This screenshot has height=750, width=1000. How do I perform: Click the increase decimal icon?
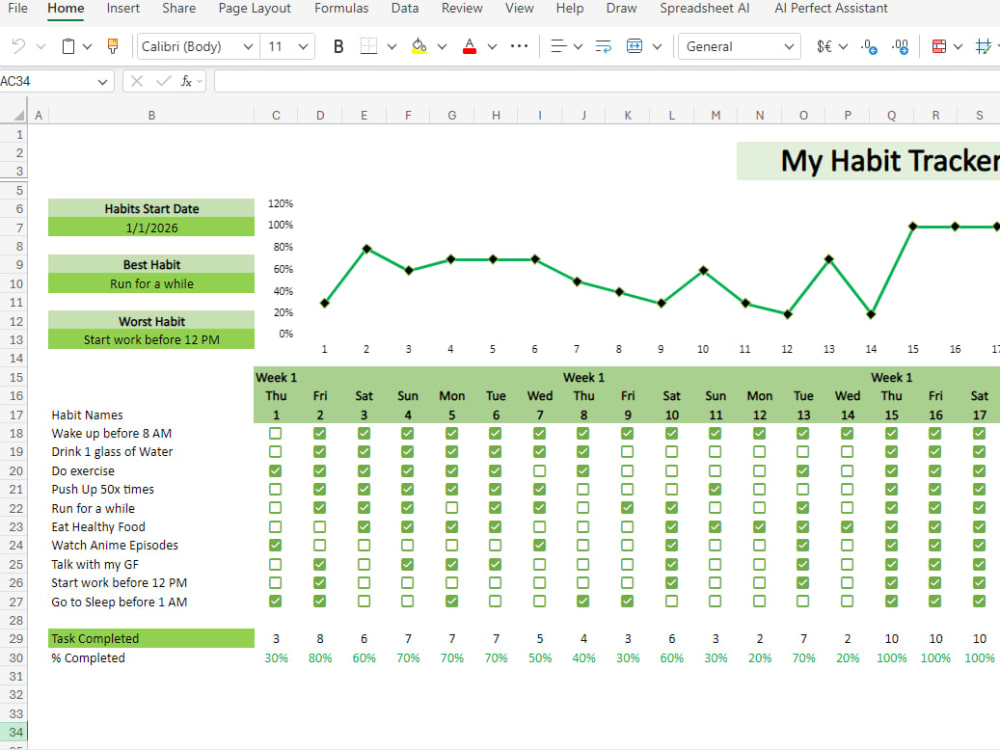tap(901, 46)
